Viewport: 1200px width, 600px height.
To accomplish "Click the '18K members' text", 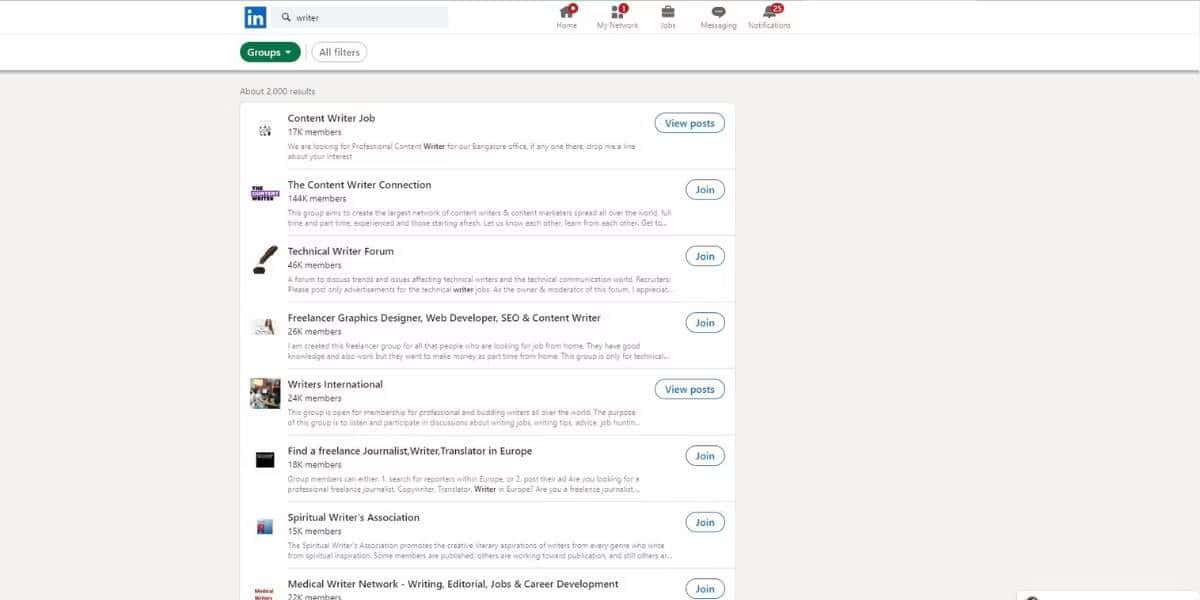I will click(314, 465).
